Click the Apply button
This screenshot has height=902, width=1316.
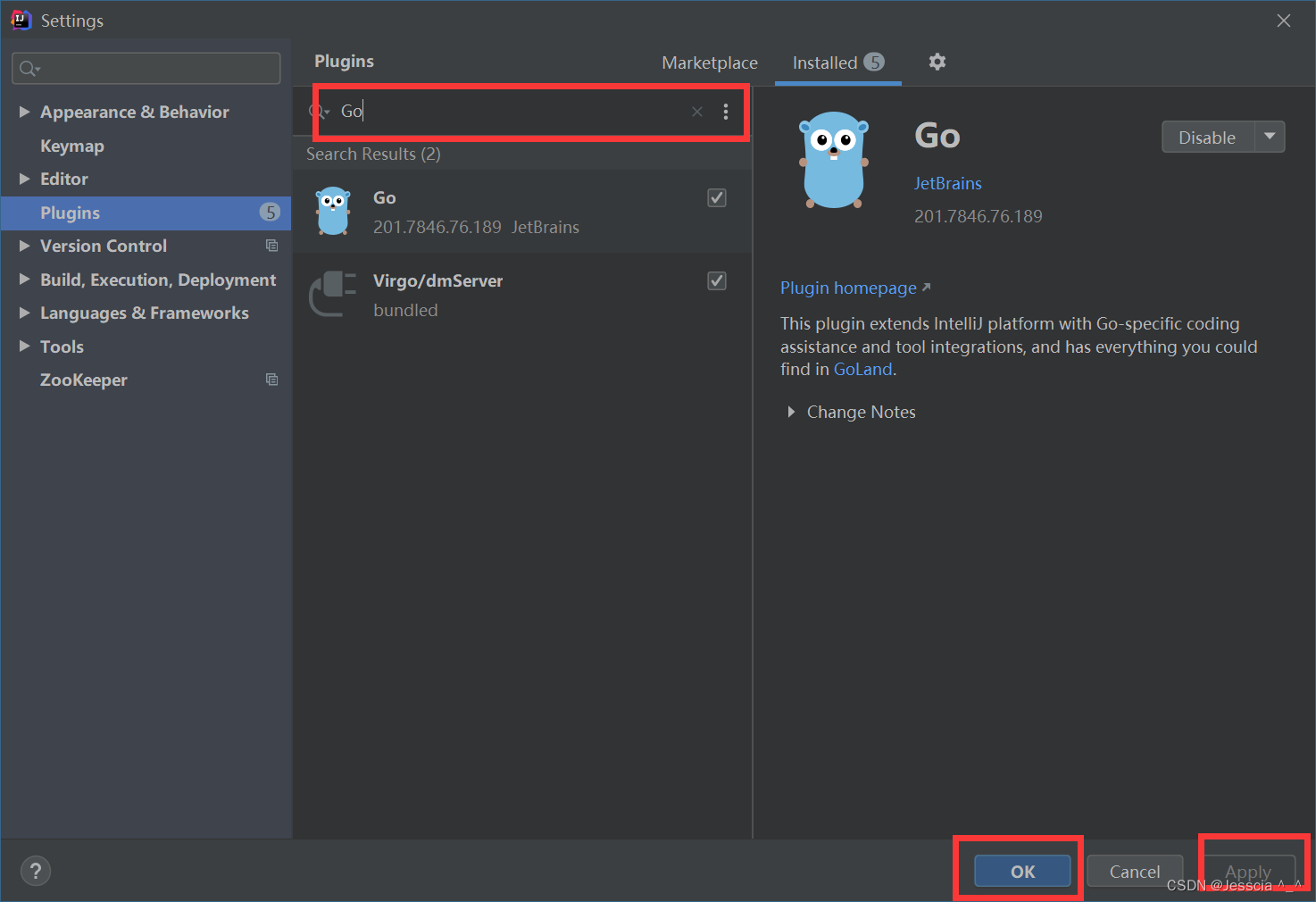tap(1248, 872)
